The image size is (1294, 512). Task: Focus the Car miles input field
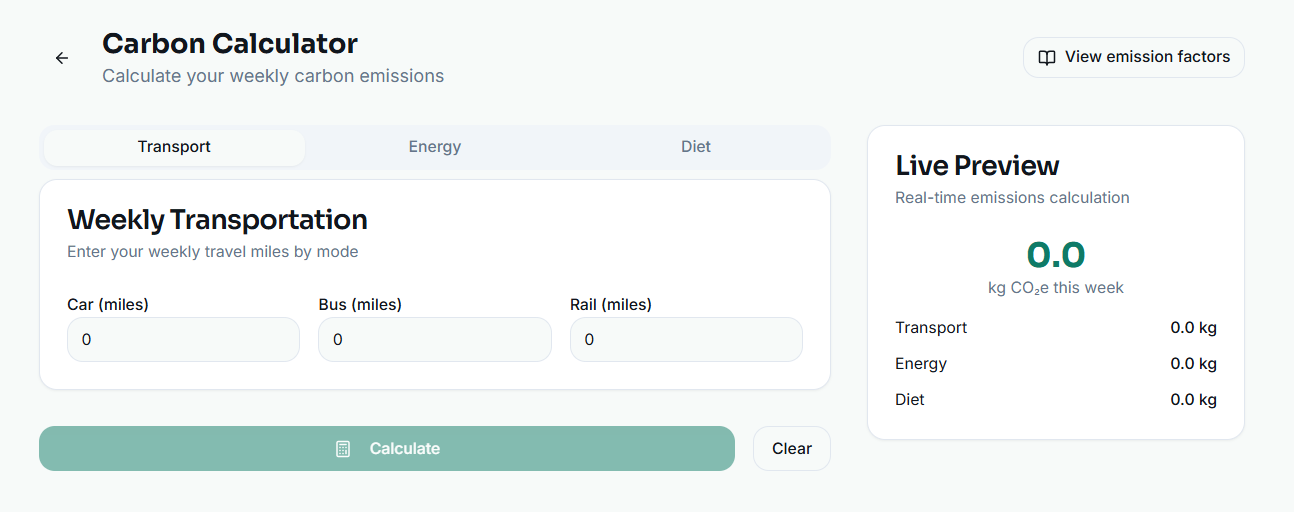point(183,340)
